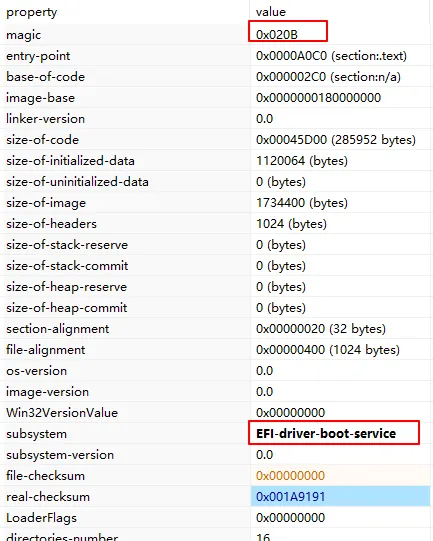
Task: Click section-alignment value 0x00000020 (32 bytes)
Action: 321,329
